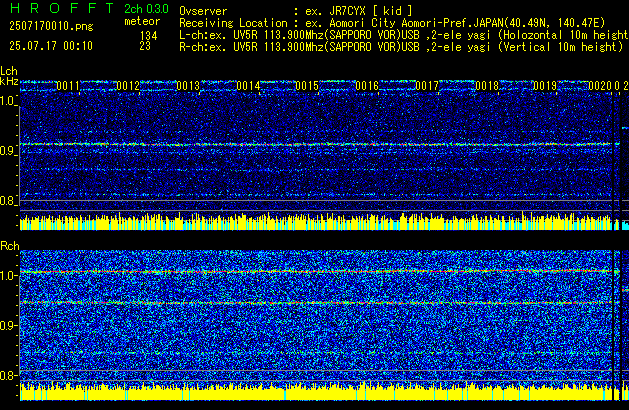The height and width of the screenshot is (410, 629).
Task: Click the 0.8 frequency label on Rch
Action: pyautogui.click(x=8, y=375)
